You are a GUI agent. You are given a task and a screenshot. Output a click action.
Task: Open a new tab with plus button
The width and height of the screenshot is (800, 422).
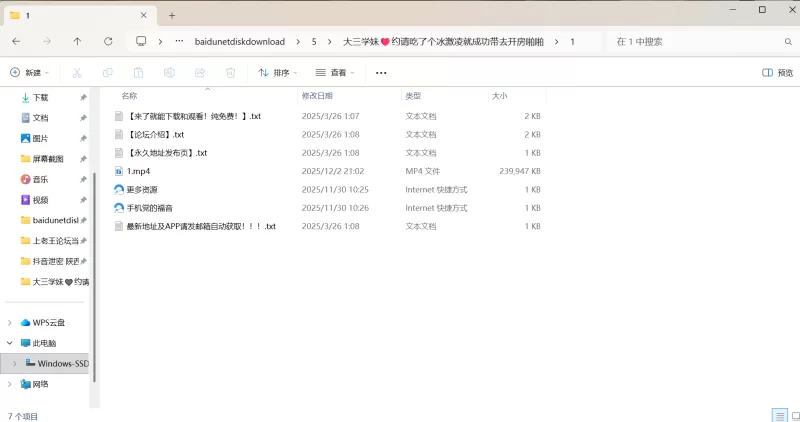point(172,15)
